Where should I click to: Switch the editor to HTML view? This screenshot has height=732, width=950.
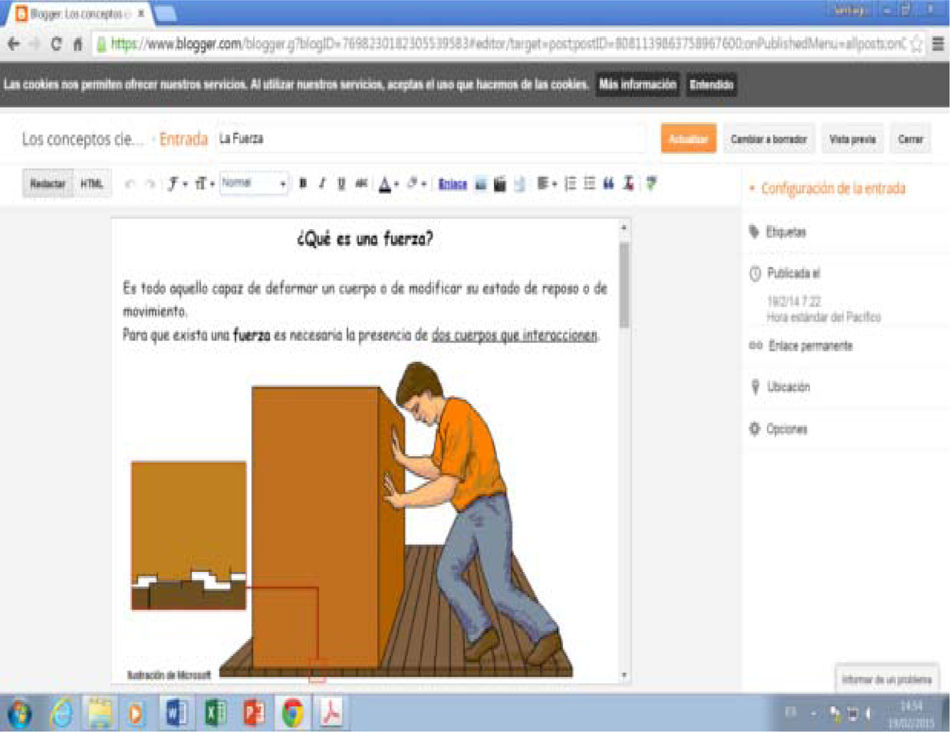pos(91,184)
